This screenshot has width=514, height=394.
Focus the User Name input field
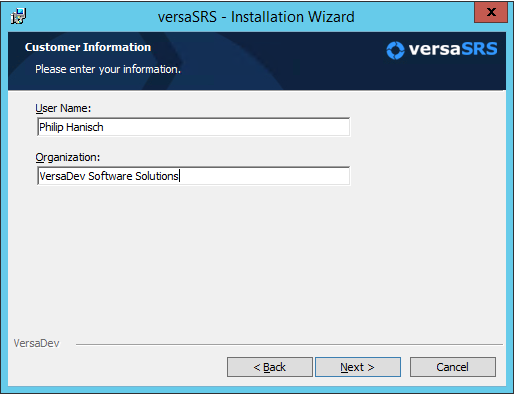coord(193,127)
